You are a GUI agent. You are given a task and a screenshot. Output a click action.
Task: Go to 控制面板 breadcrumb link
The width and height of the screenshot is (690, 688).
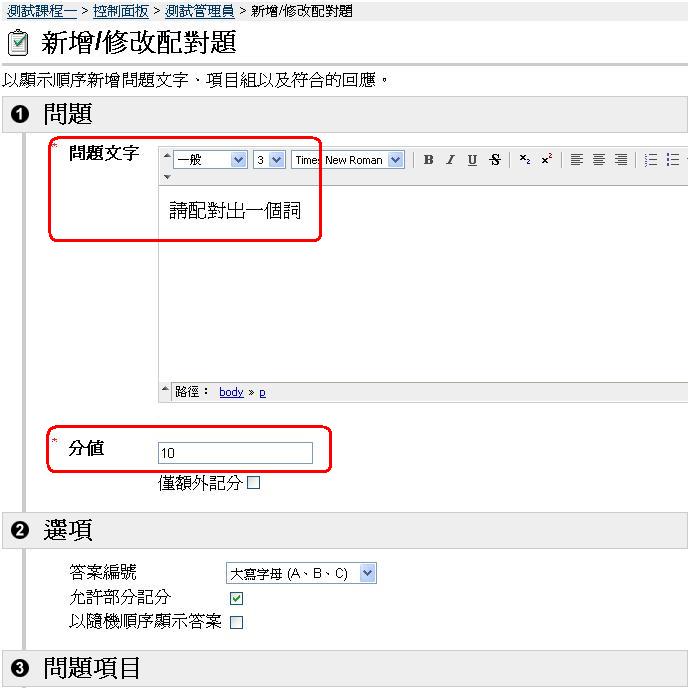coord(121,11)
